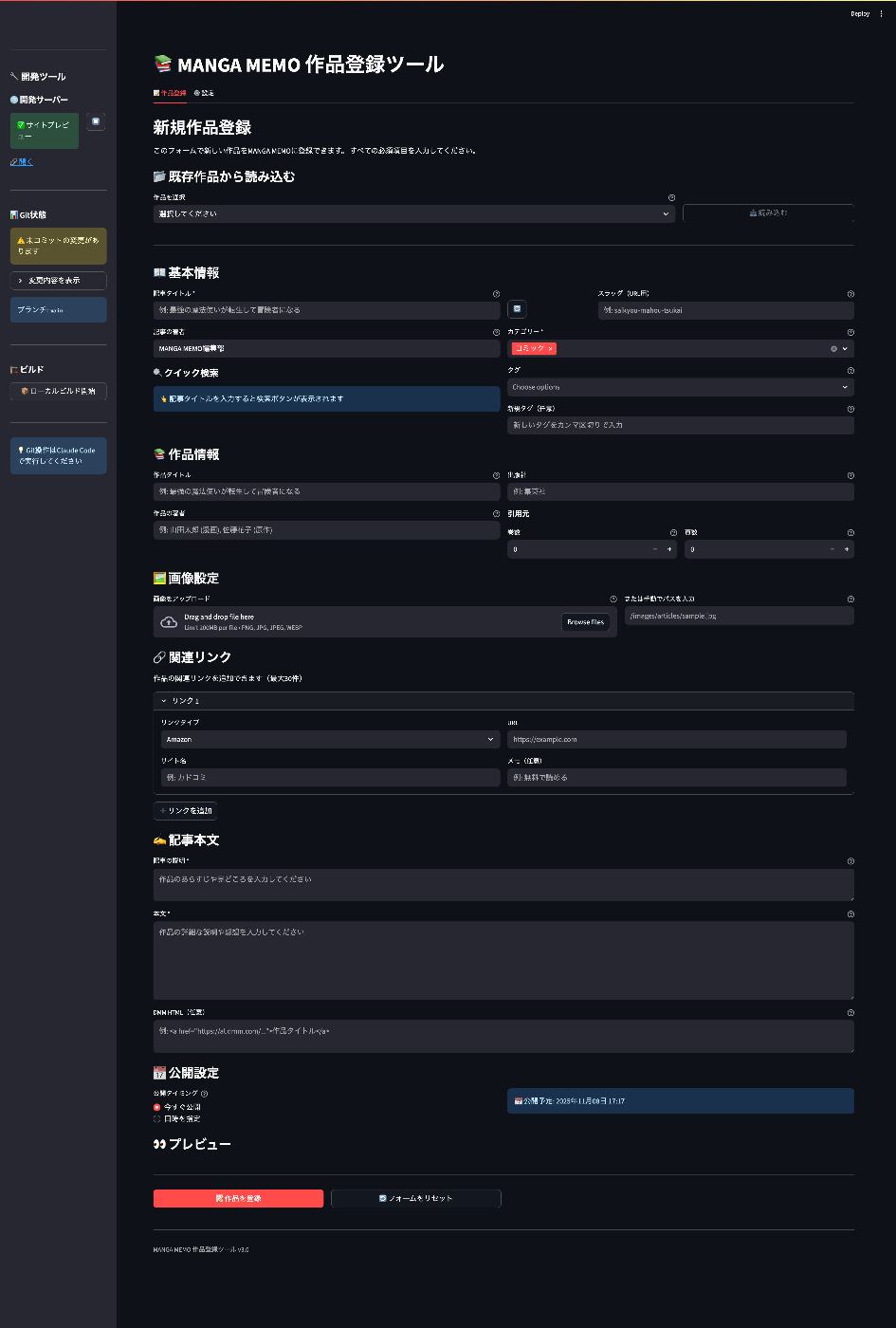Collapse the リンク 1 expander

(x=503, y=700)
